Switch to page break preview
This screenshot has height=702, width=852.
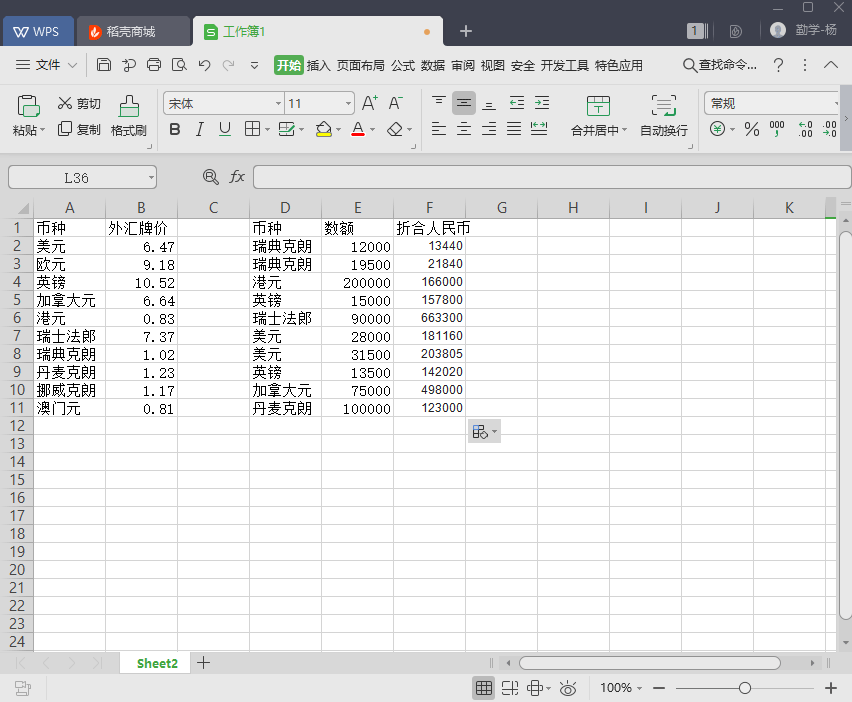[x=510, y=688]
